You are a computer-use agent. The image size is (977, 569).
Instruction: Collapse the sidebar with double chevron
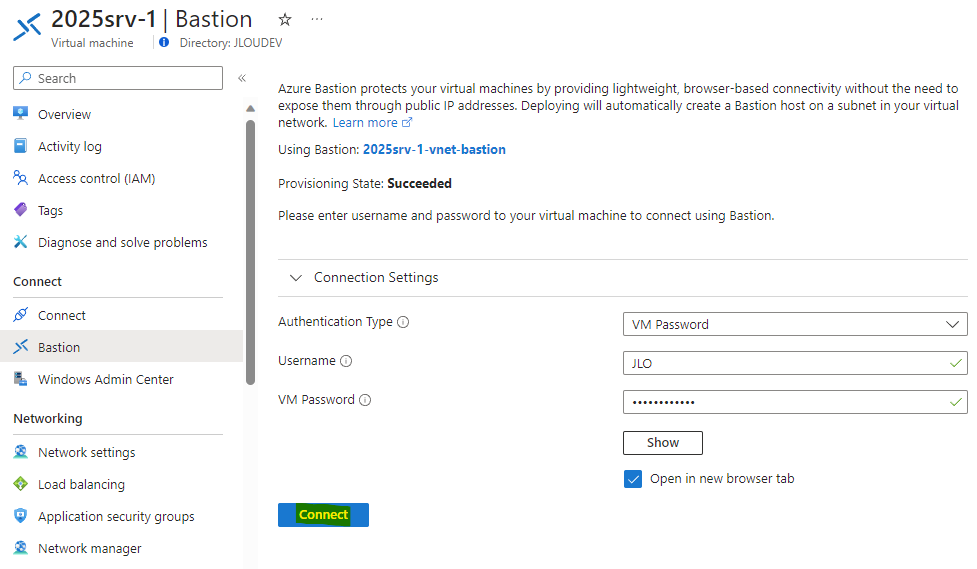[242, 78]
